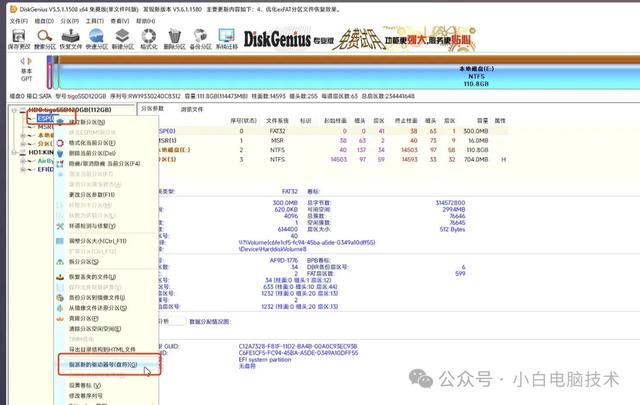Click the FAT32 cell in ESP row
This screenshot has width=640, height=405.
[277, 131]
